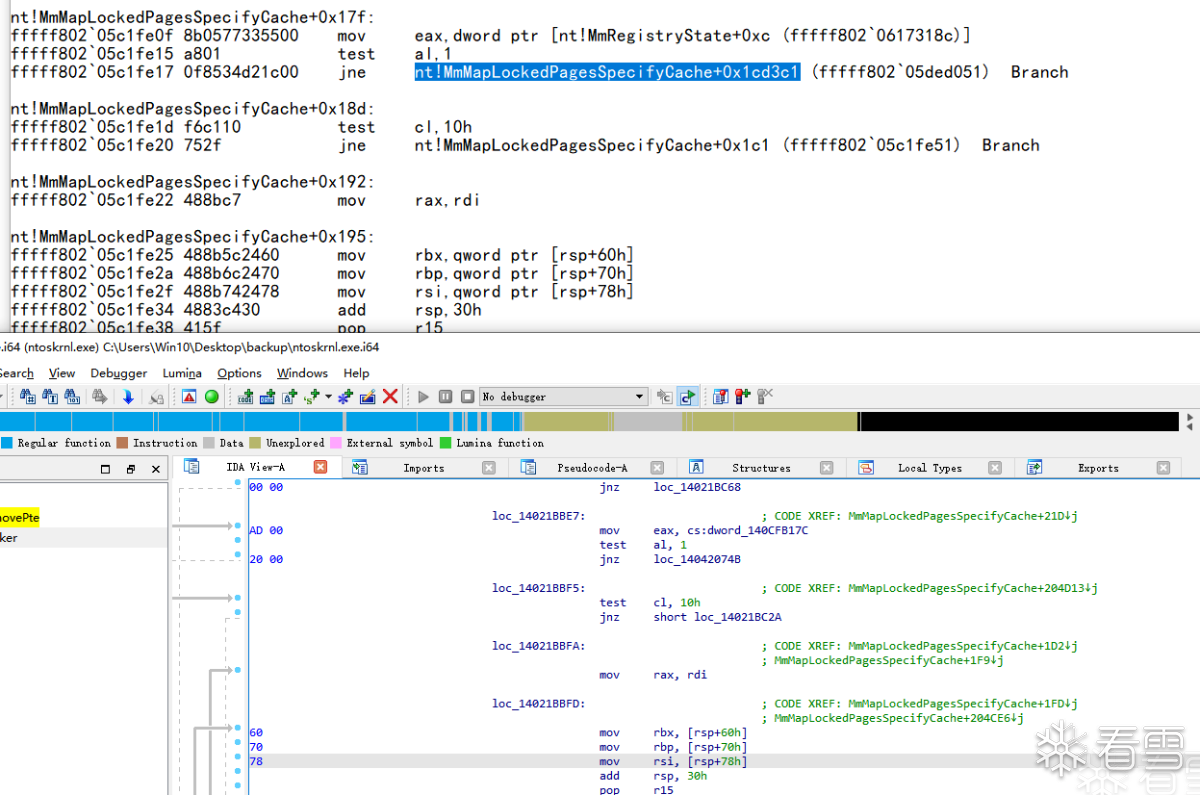Open the Lumina menu
This screenshot has height=795, width=1200.
click(x=182, y=373)
